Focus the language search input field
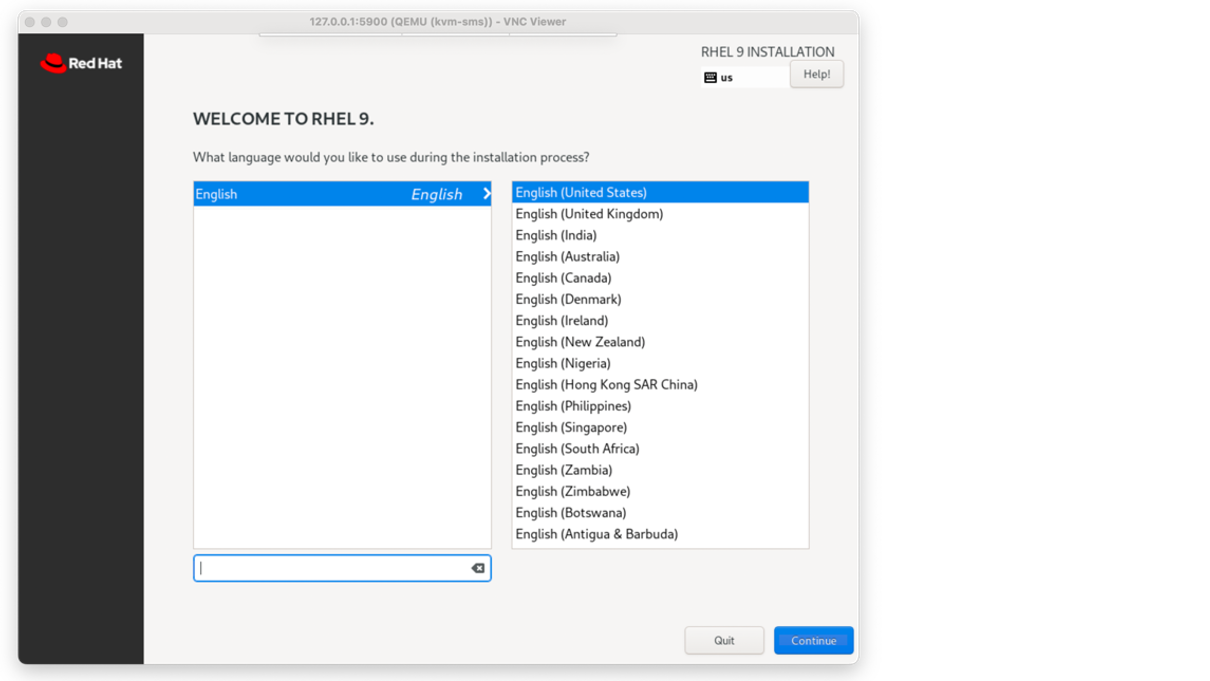 (332, 568)
